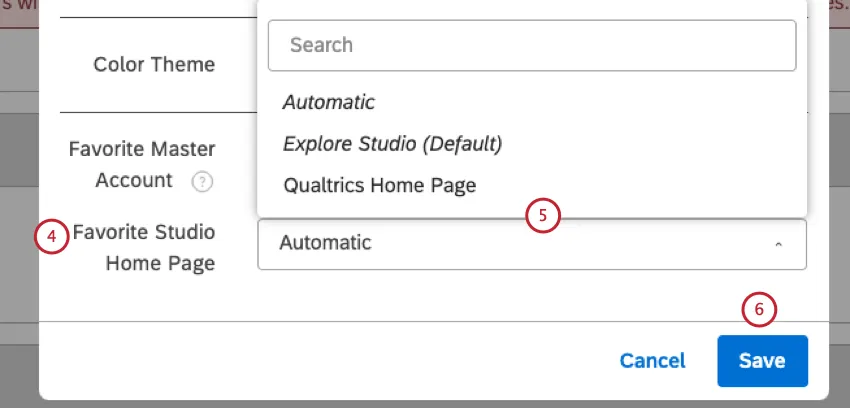This screenshot has width=850, height=408.
Task: Click the circled number 5 marker
Action: point(543,216)
